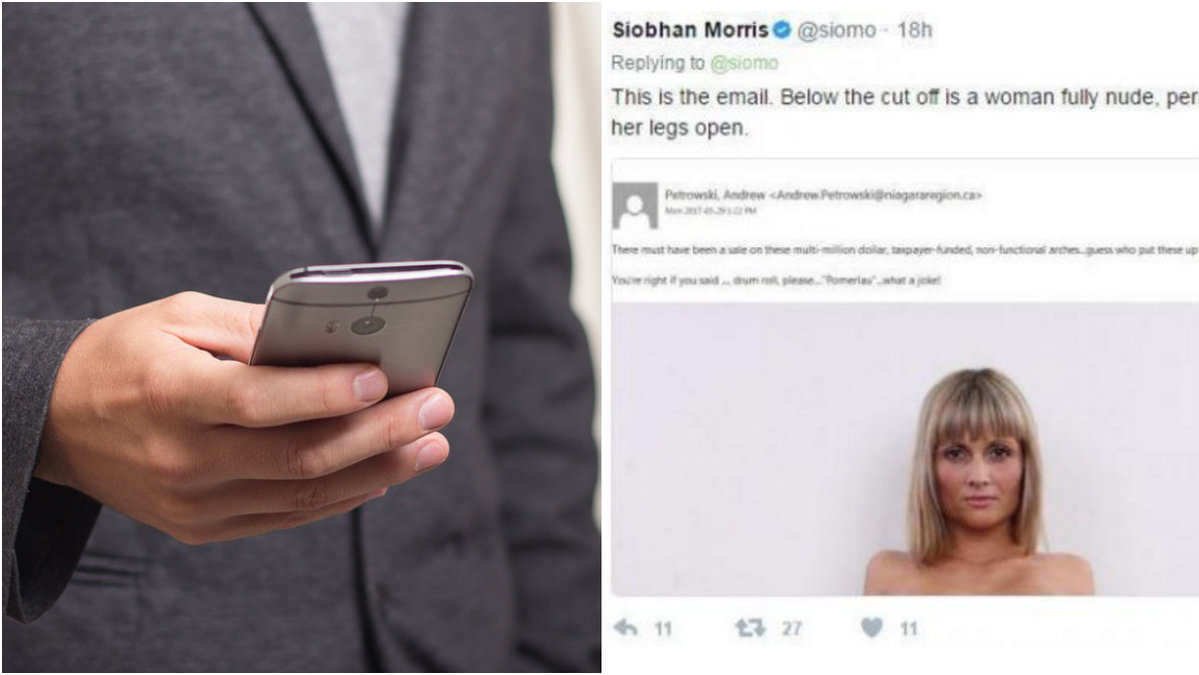This screenshot has width=1199, height=675.
Task: Click the tweet text starting 'This is the email'
Action: pyautogui.click(x=905, y=112)
